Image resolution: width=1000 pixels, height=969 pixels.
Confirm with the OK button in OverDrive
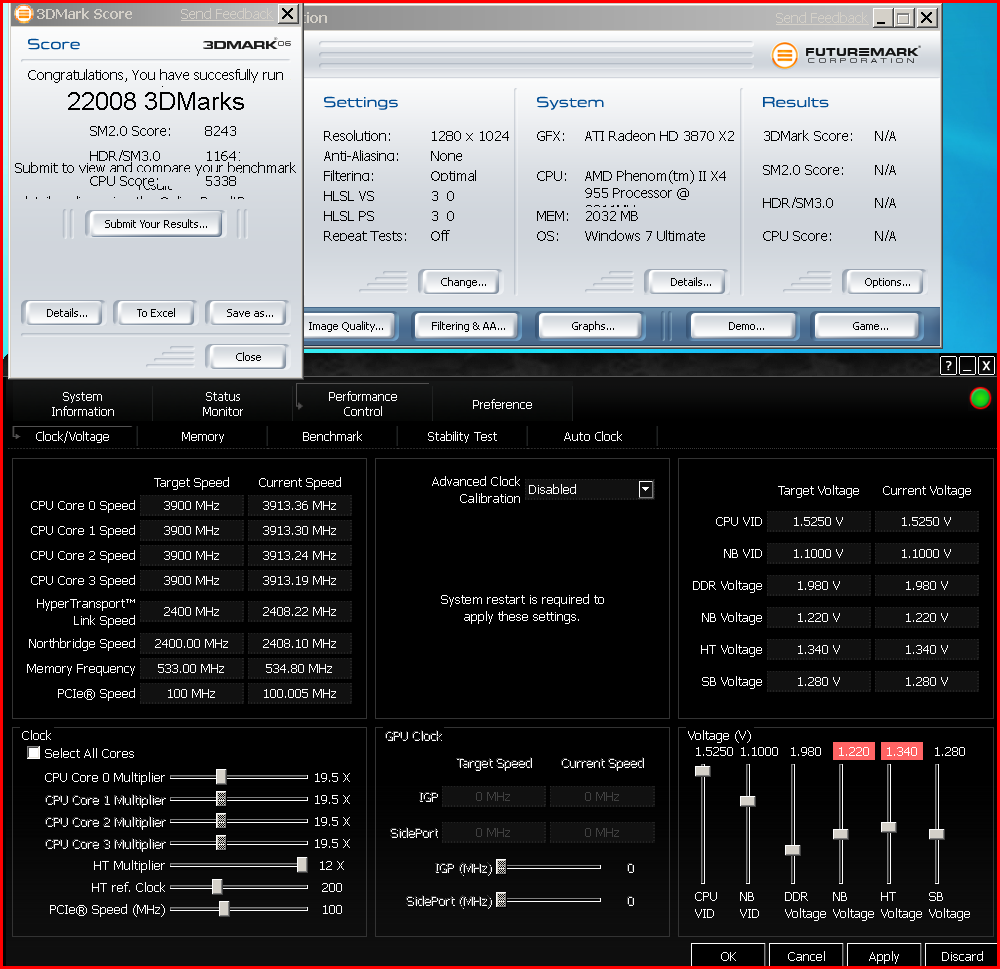click(x=728, y=956)
